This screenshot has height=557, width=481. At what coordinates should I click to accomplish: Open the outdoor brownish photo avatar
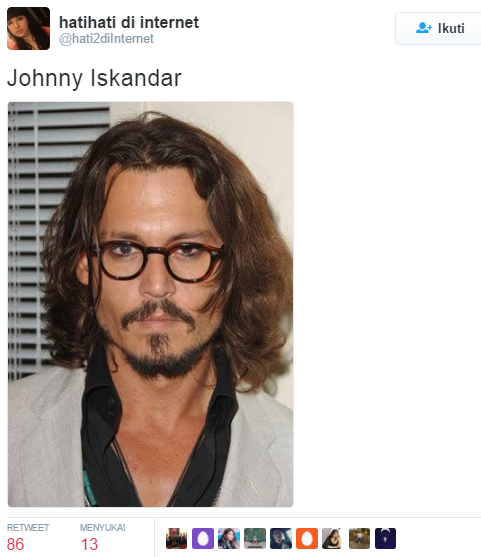pos(359,539)
